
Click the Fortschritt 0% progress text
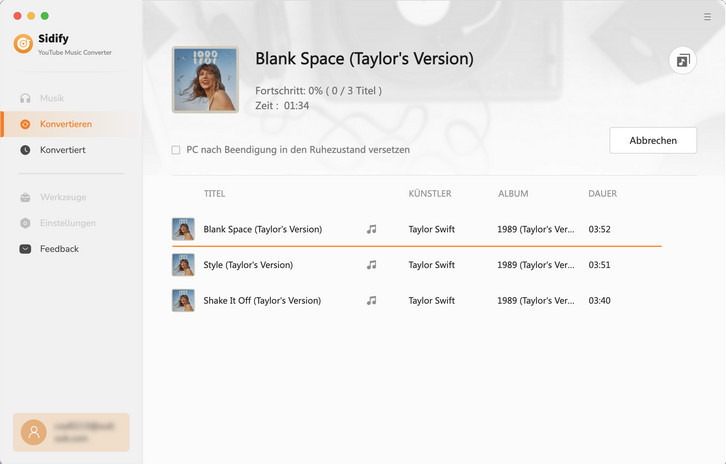tap(319, 91)
